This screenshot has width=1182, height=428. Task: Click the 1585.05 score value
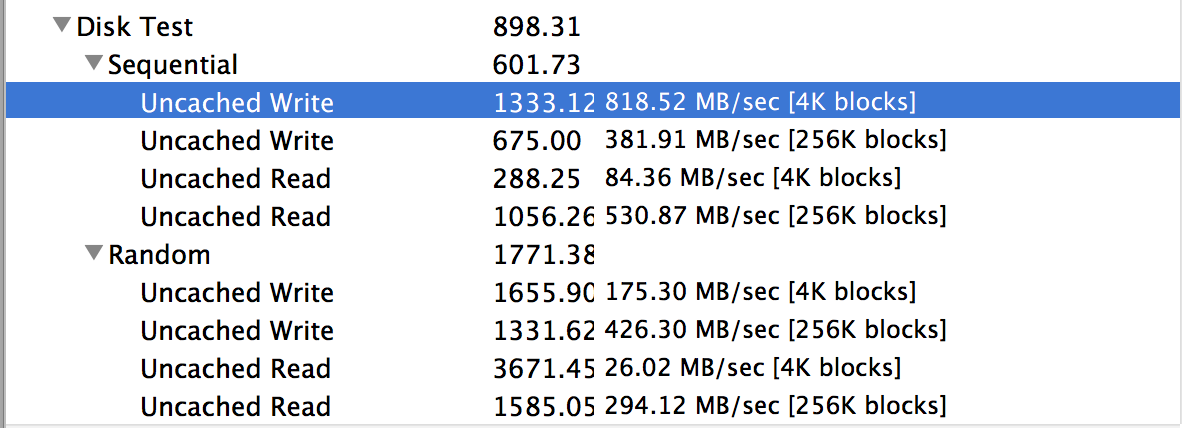tap(544, 407)
